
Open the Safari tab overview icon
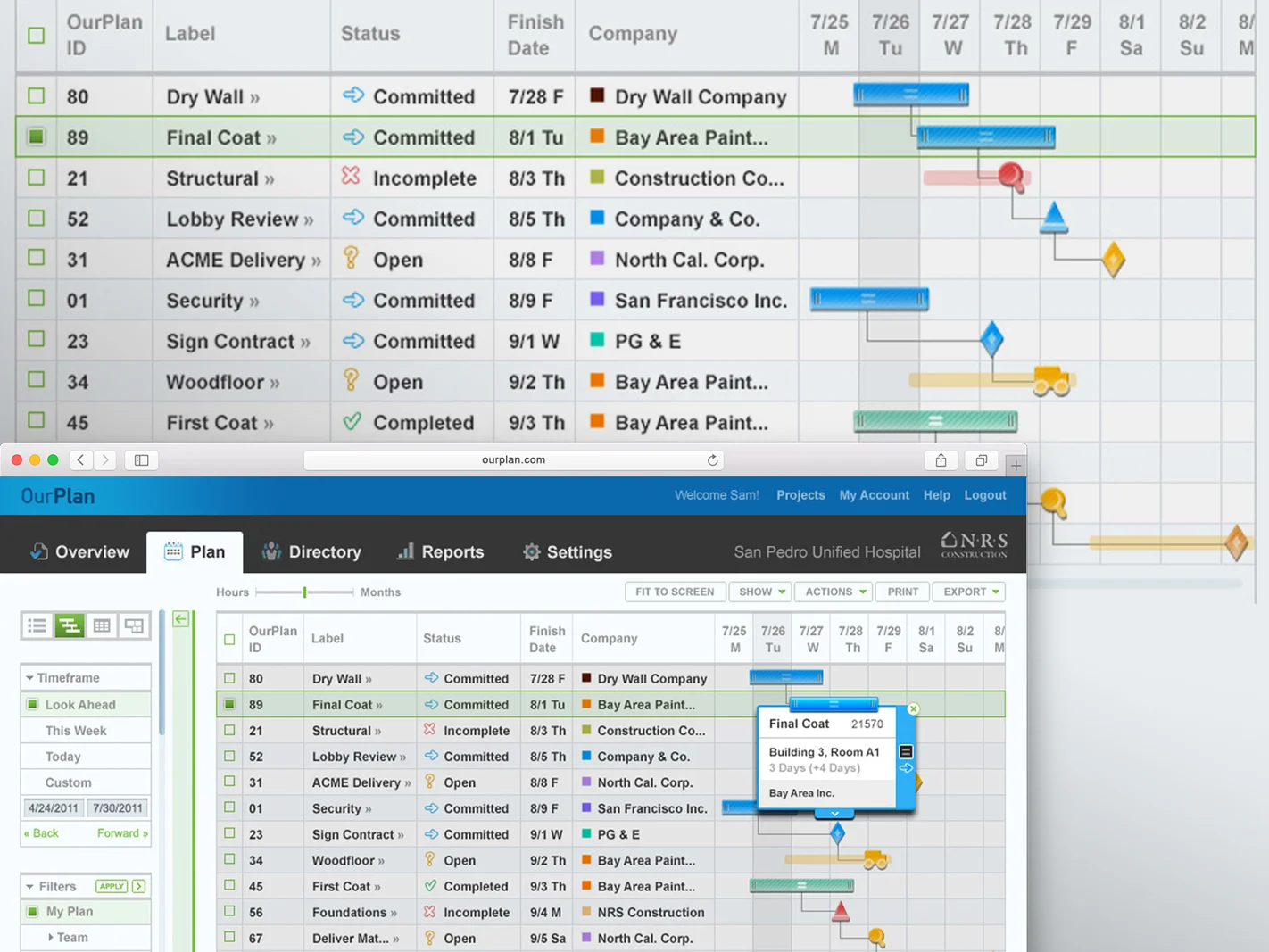coord(981,460)
